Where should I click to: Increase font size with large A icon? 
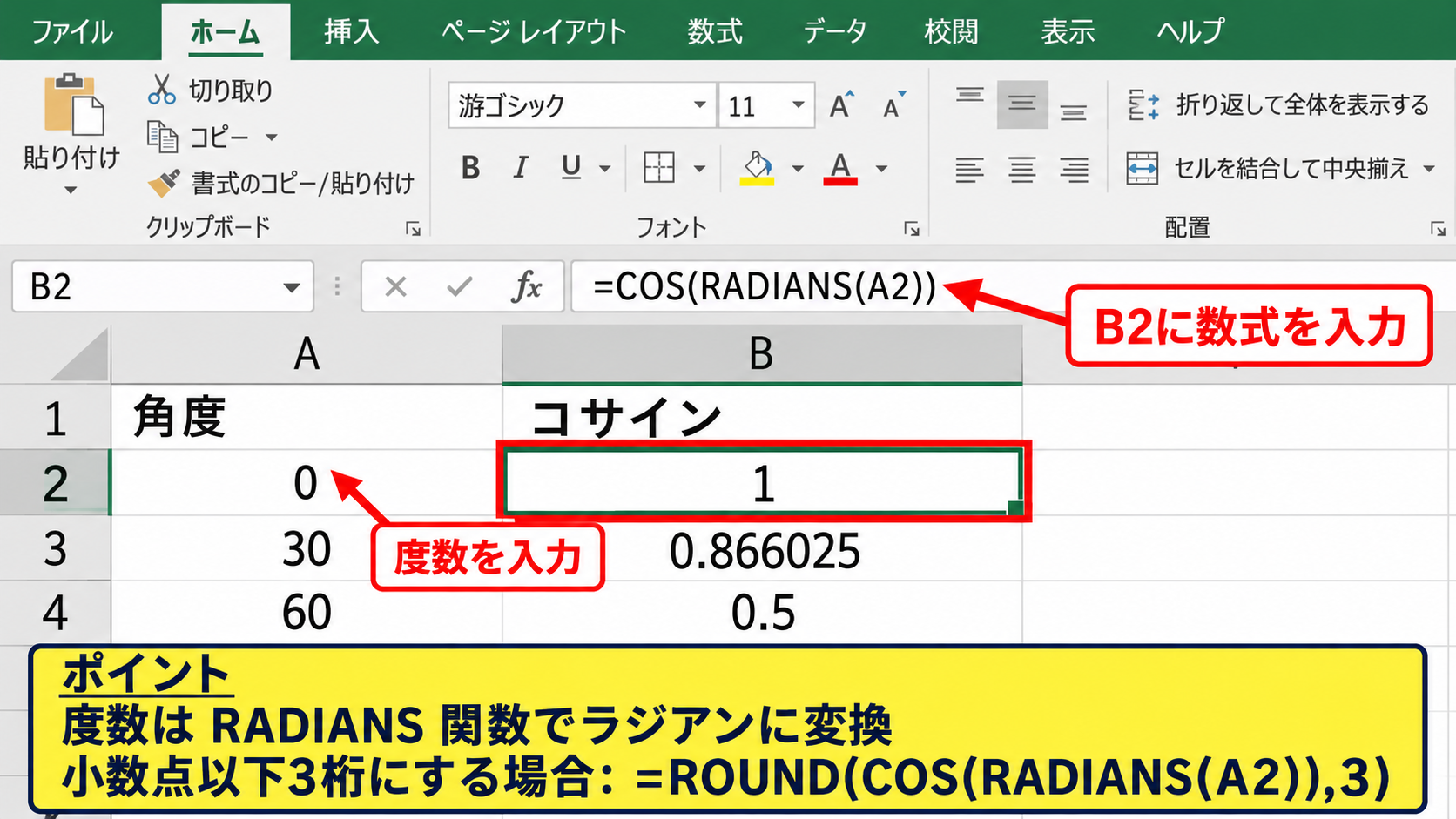coord(842,105)
